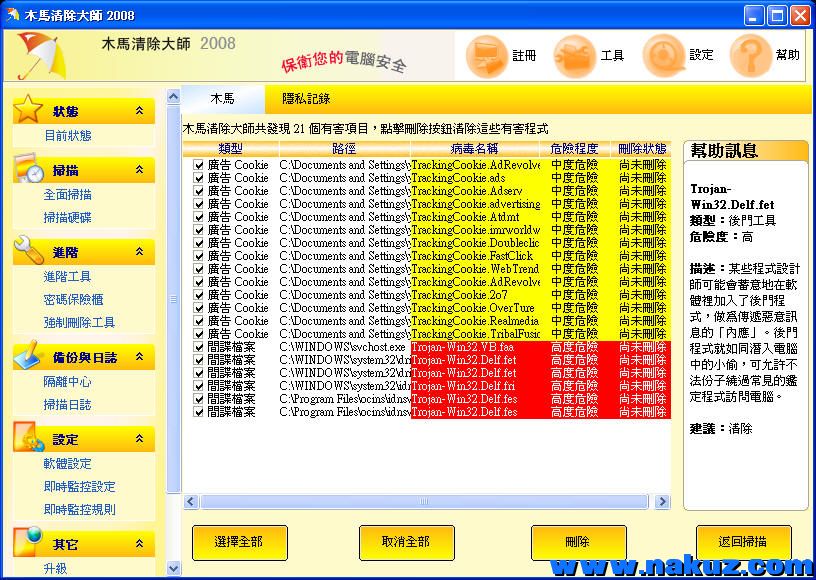This screenshot has width=816, height=580.
Task: Sort by the 類型 column header
Action: 231,149
